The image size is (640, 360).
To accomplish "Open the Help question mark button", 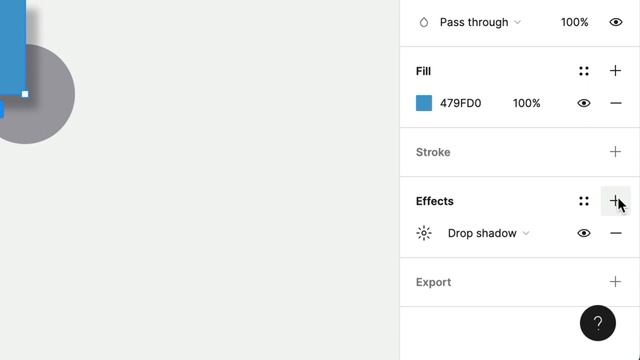I will click(598, 323).
